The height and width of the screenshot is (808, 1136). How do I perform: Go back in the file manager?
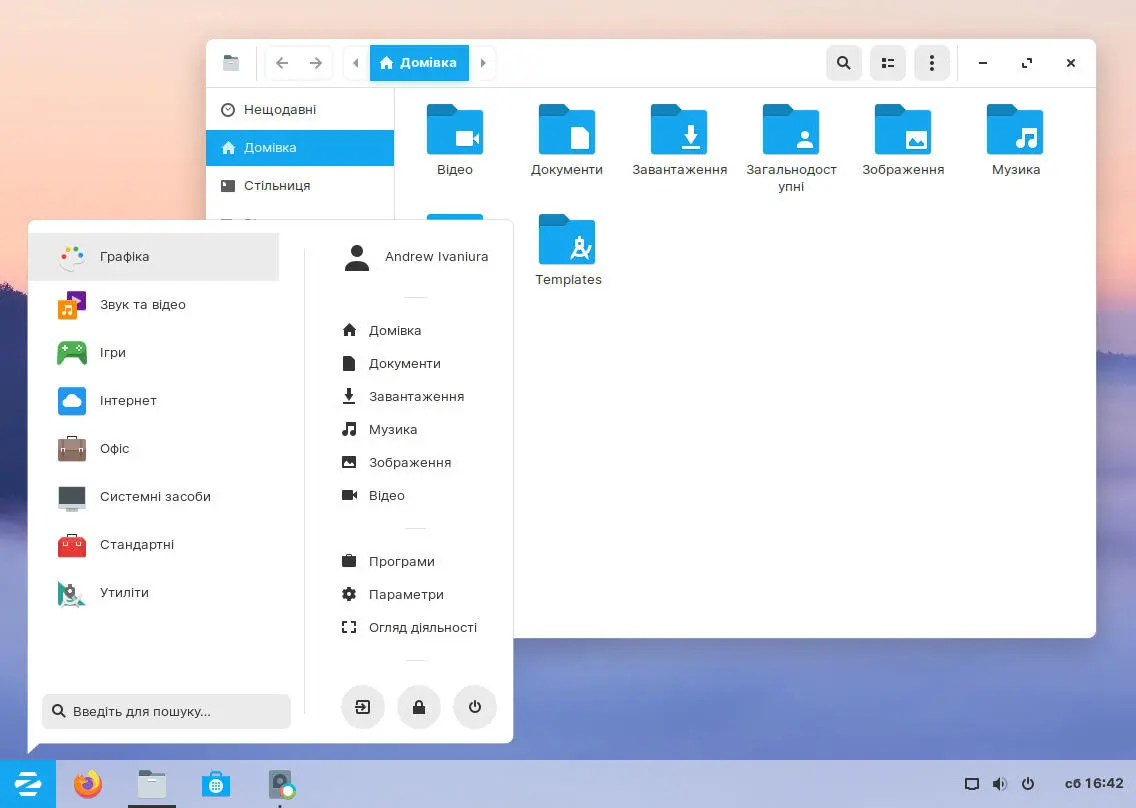point(282,63)
